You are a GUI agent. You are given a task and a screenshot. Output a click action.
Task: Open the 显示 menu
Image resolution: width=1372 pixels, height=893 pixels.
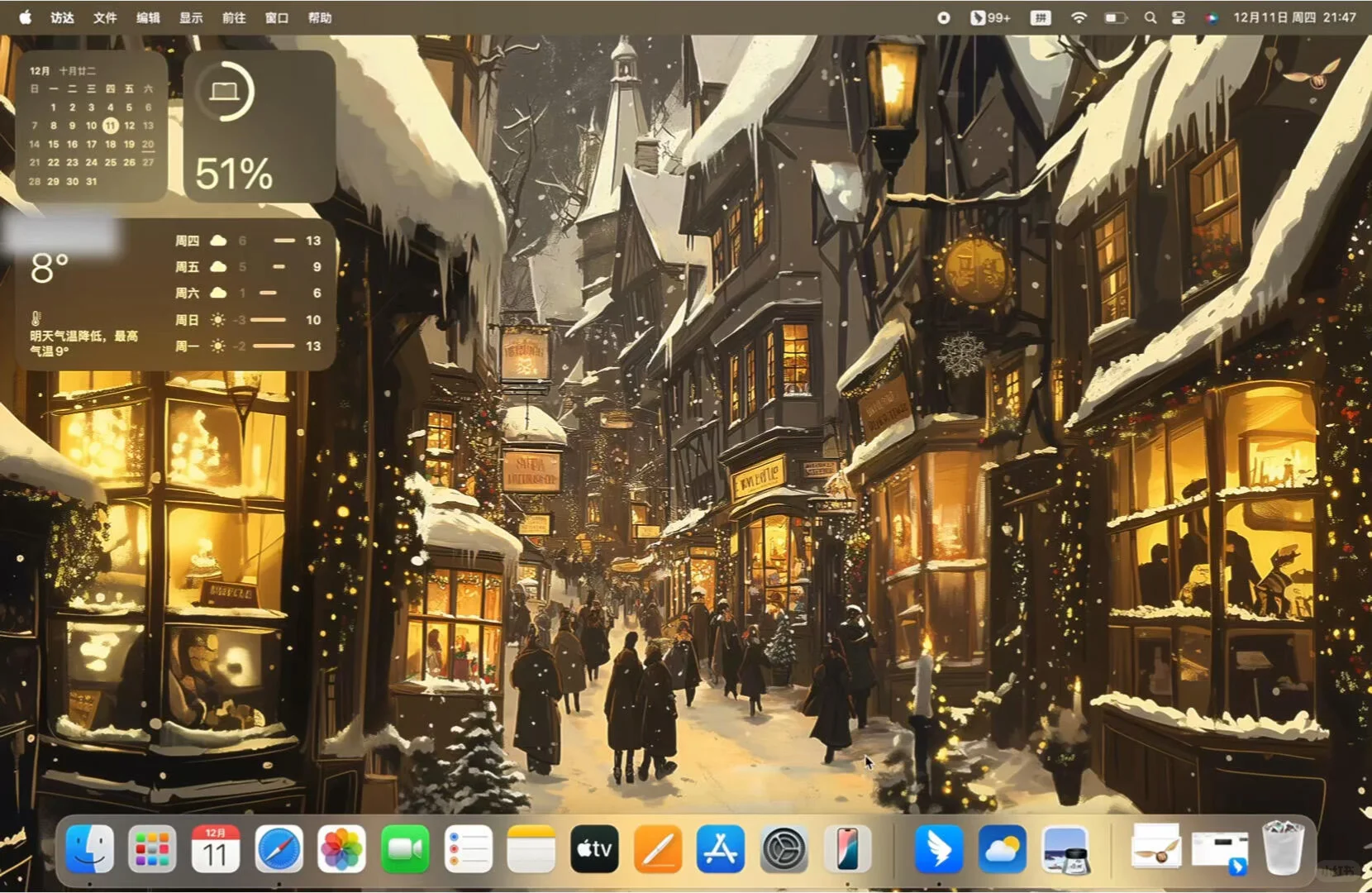[191, 17]
